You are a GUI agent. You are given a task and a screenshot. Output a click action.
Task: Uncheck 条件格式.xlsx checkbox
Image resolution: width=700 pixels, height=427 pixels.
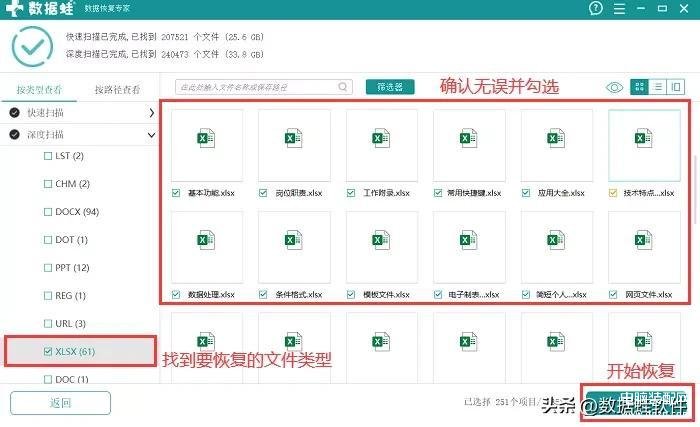click(263, 294)
